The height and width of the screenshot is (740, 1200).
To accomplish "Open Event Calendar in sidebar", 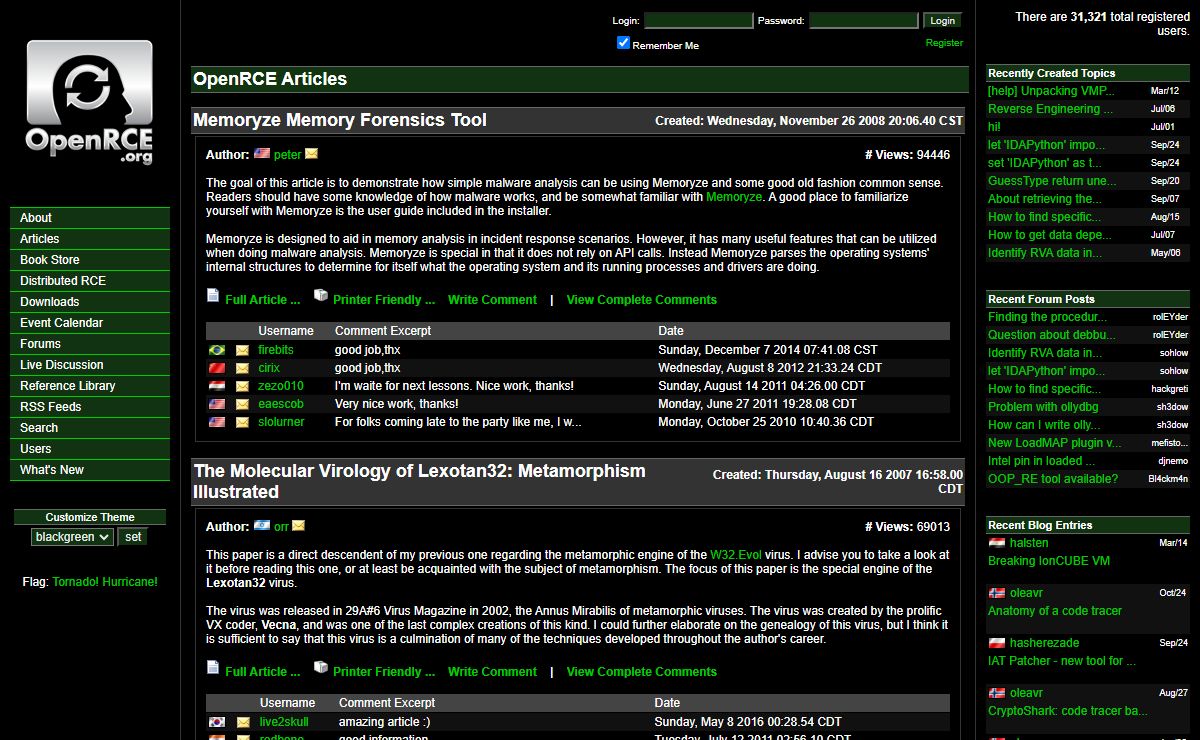I will 90,323.
